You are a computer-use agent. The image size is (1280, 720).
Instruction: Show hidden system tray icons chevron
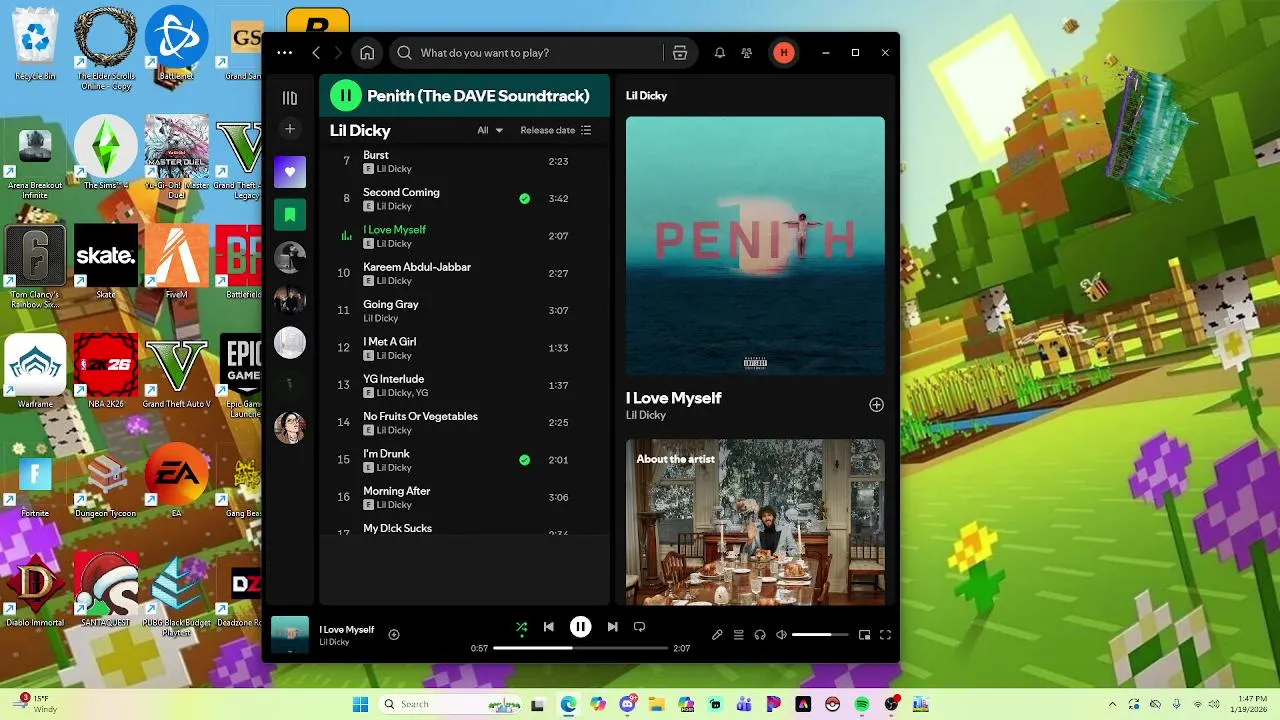pos(1112,704)
